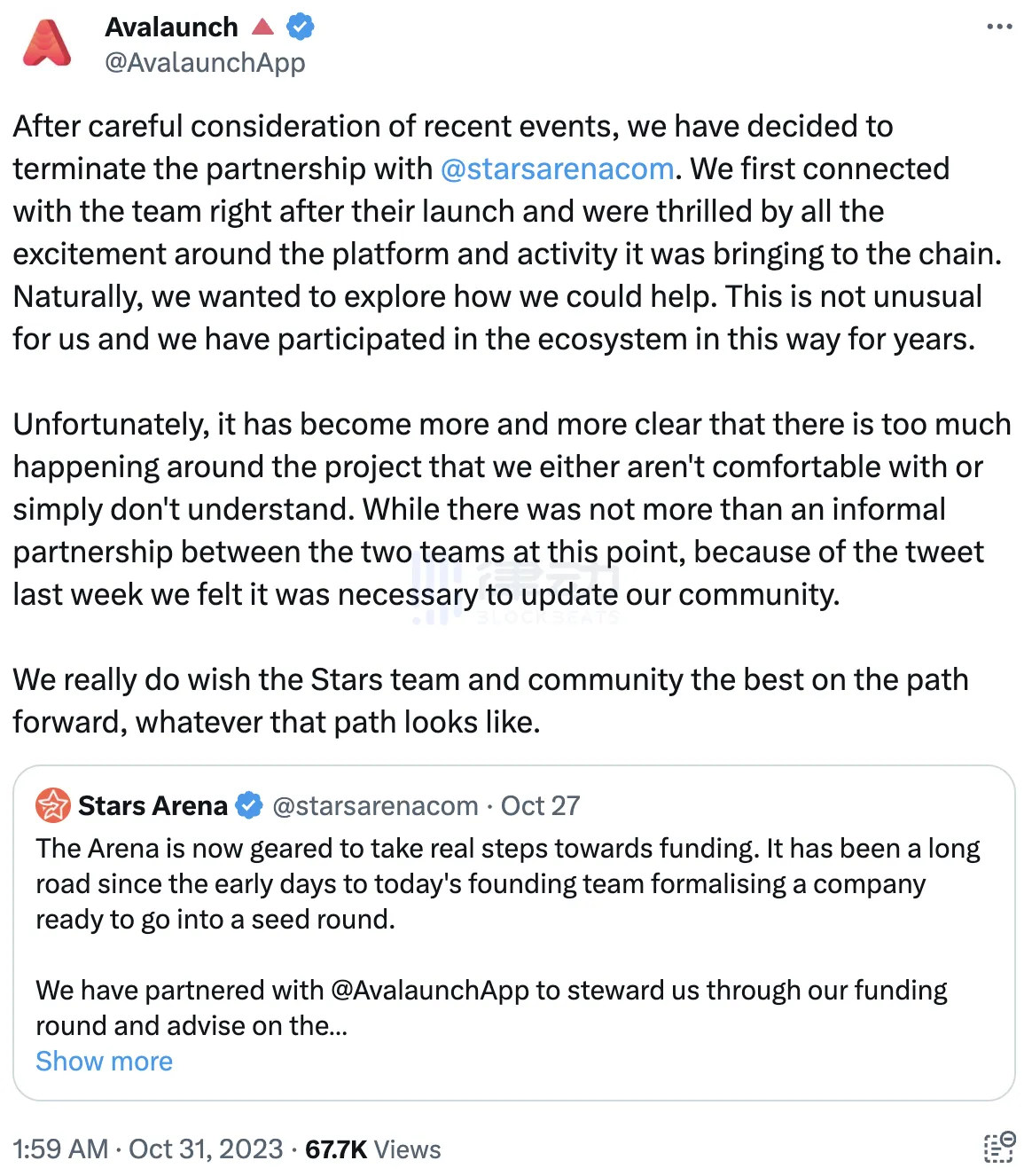Click the Stars Arena avatar in quoted post
Image resolution: width=1032 pixels, height=1176 pixels.
52,805
